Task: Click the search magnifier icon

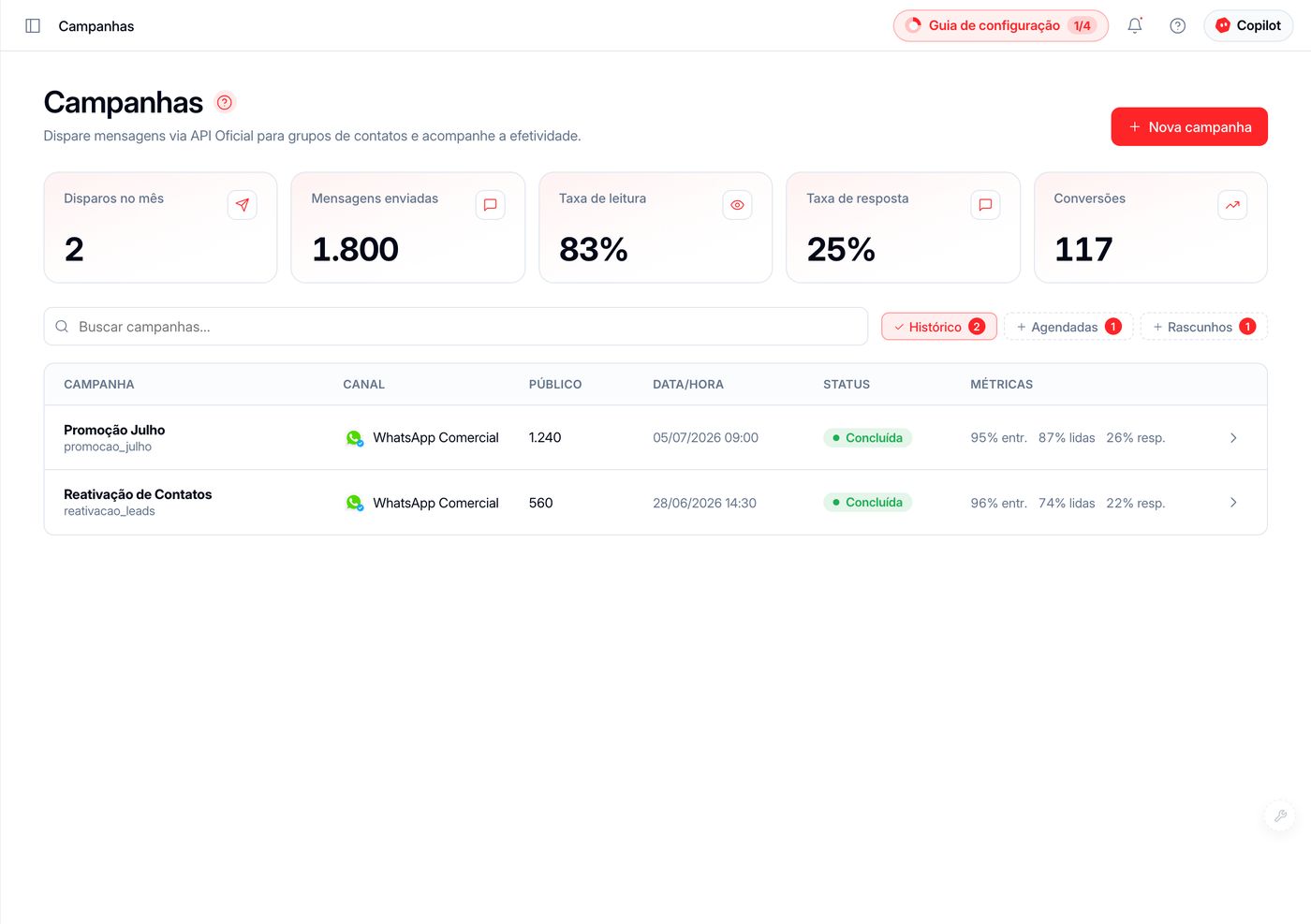Action: click(62, 327)
